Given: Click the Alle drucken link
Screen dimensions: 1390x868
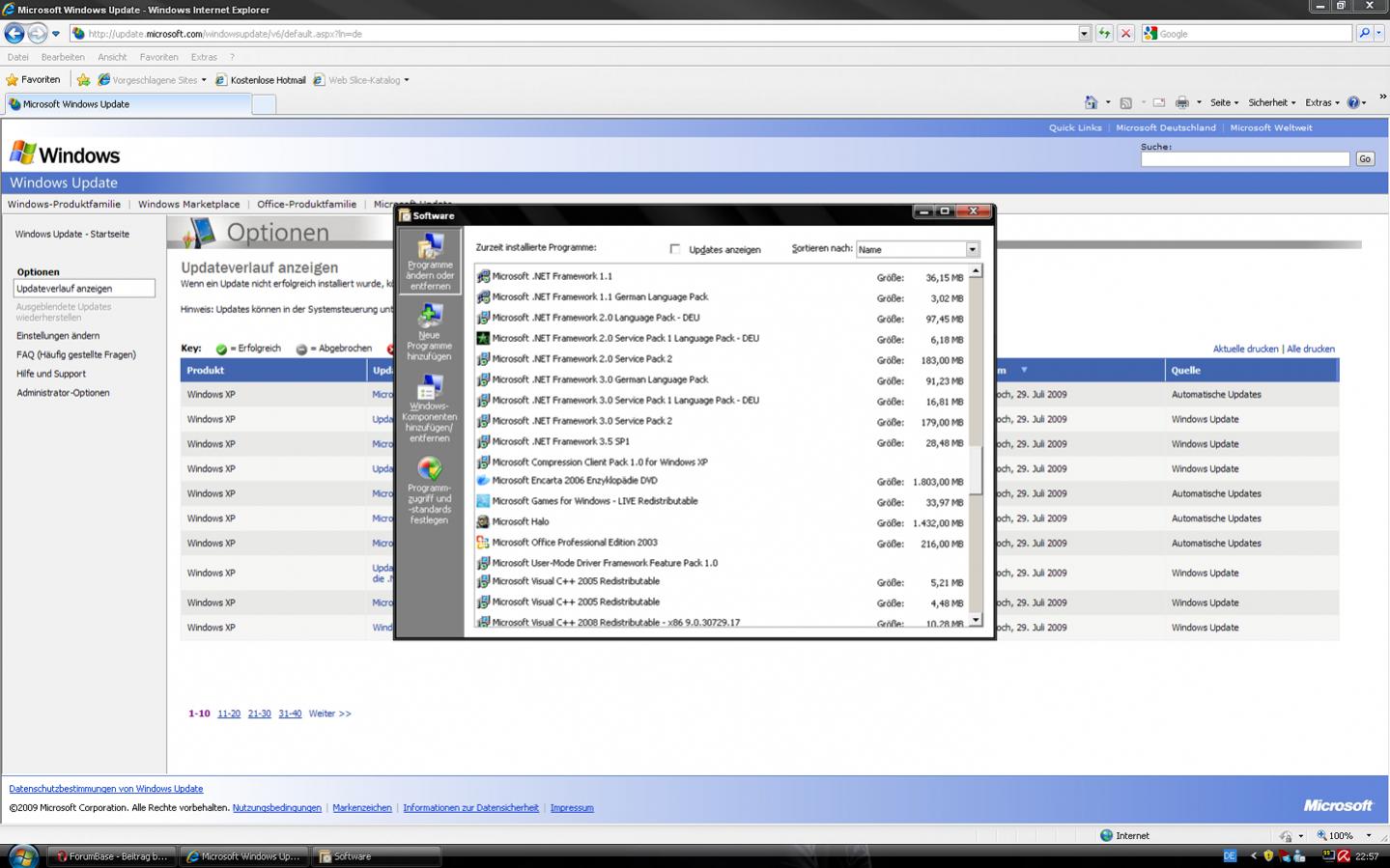Looking at the screenshot, I should [1311, 349].
